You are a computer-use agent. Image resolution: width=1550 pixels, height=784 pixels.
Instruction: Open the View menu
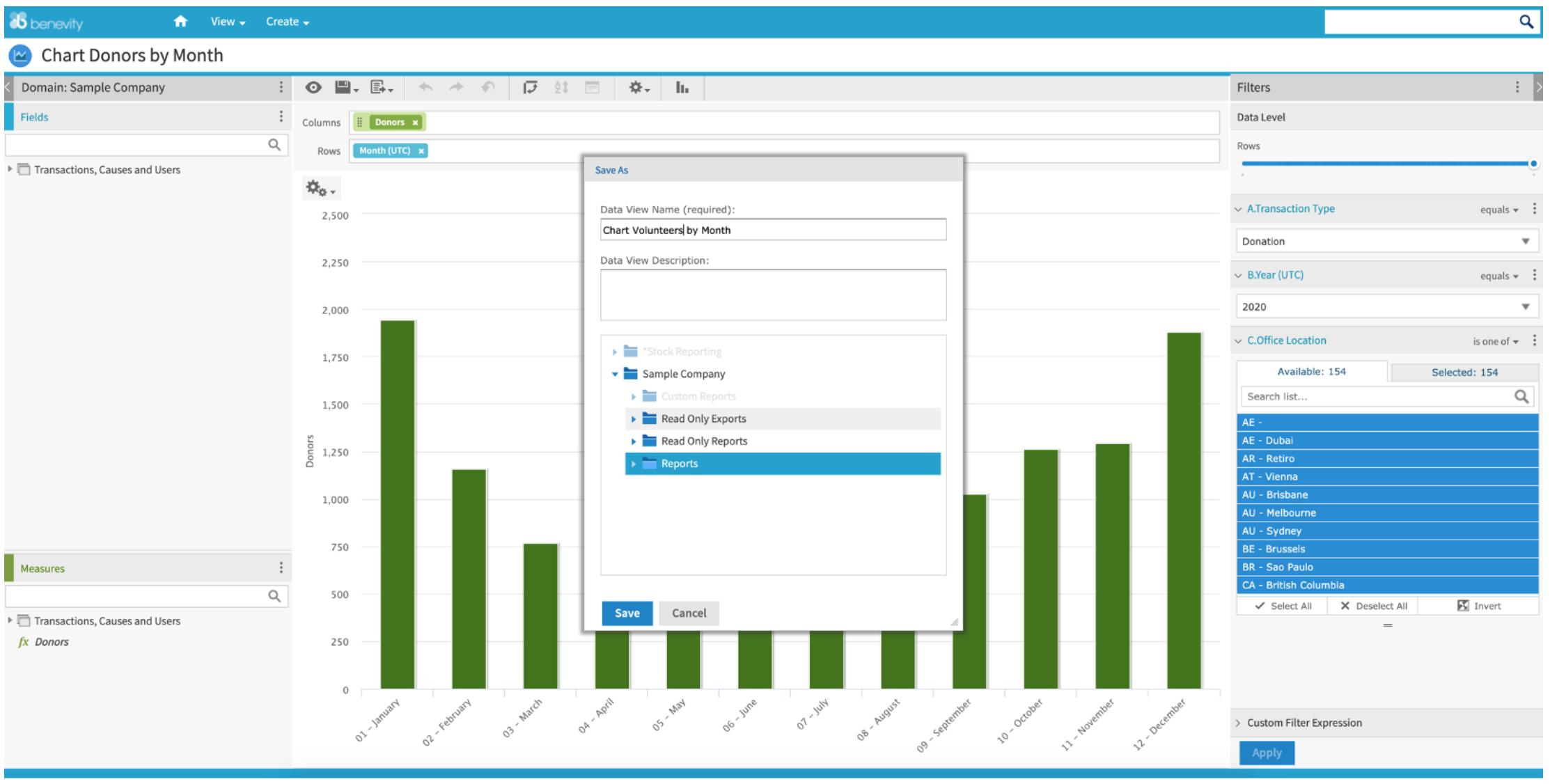(x=228, y=22)
